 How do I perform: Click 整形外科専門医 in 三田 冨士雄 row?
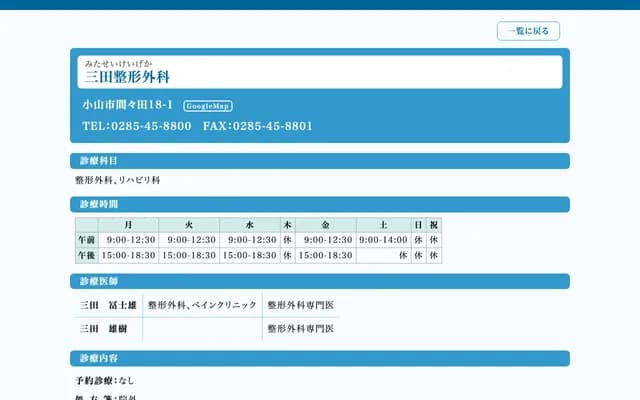(301, 305)
